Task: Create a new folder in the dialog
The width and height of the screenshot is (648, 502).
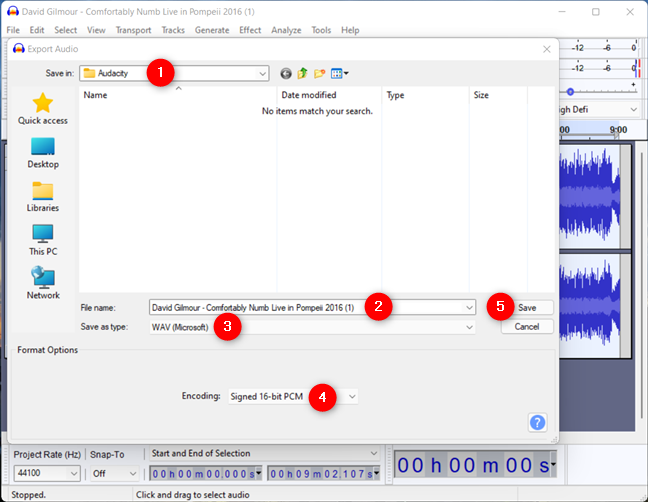Action: 319,74
